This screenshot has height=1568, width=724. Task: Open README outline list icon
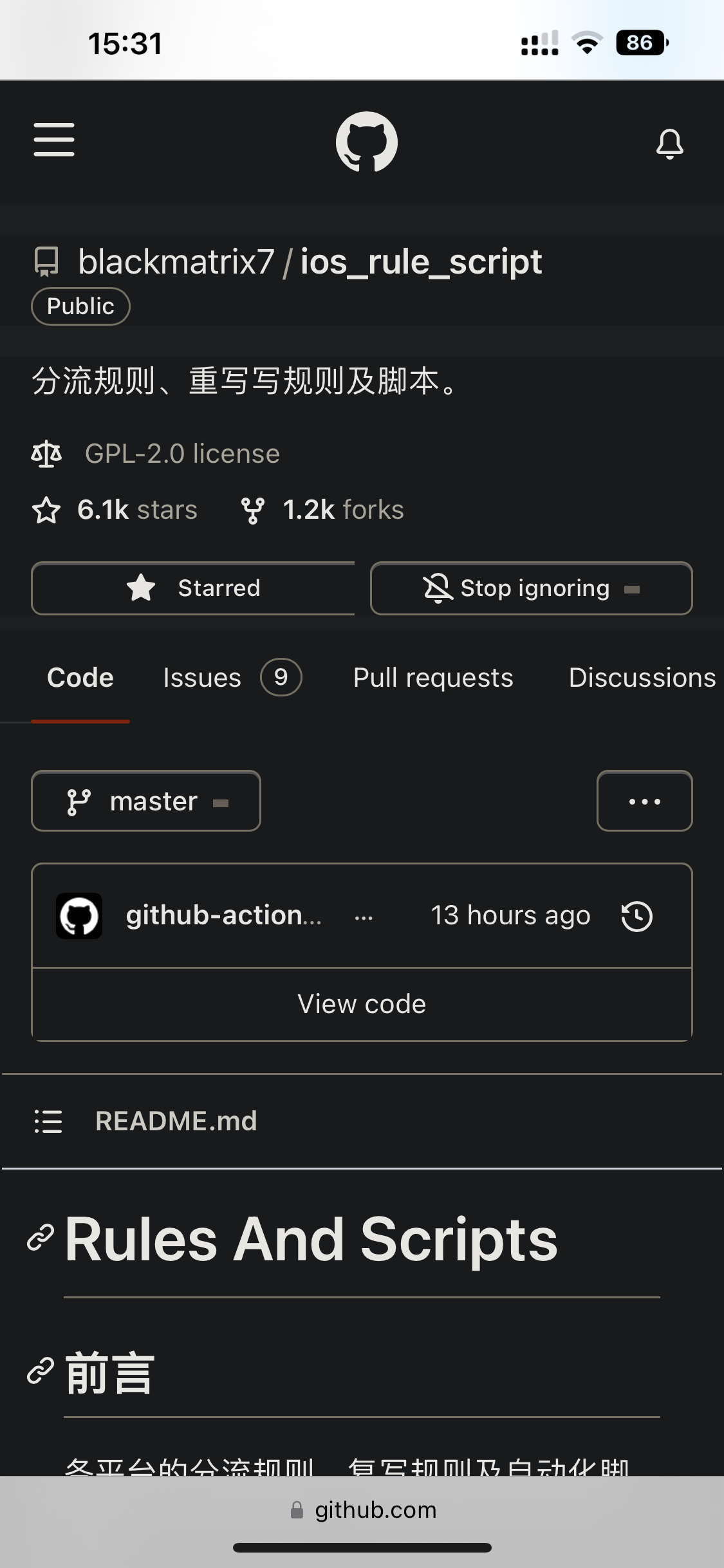[48, 1121]
